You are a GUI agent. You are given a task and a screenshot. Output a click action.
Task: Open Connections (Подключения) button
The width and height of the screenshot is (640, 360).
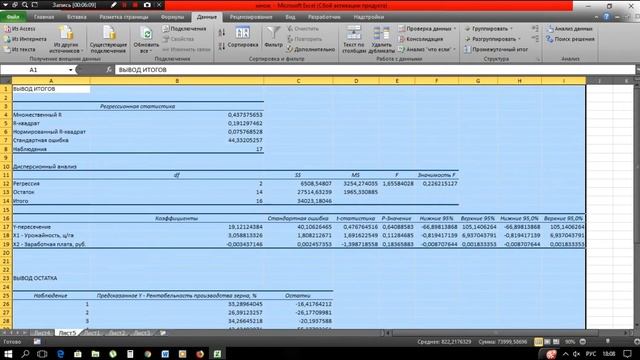[x=184, y=29]
